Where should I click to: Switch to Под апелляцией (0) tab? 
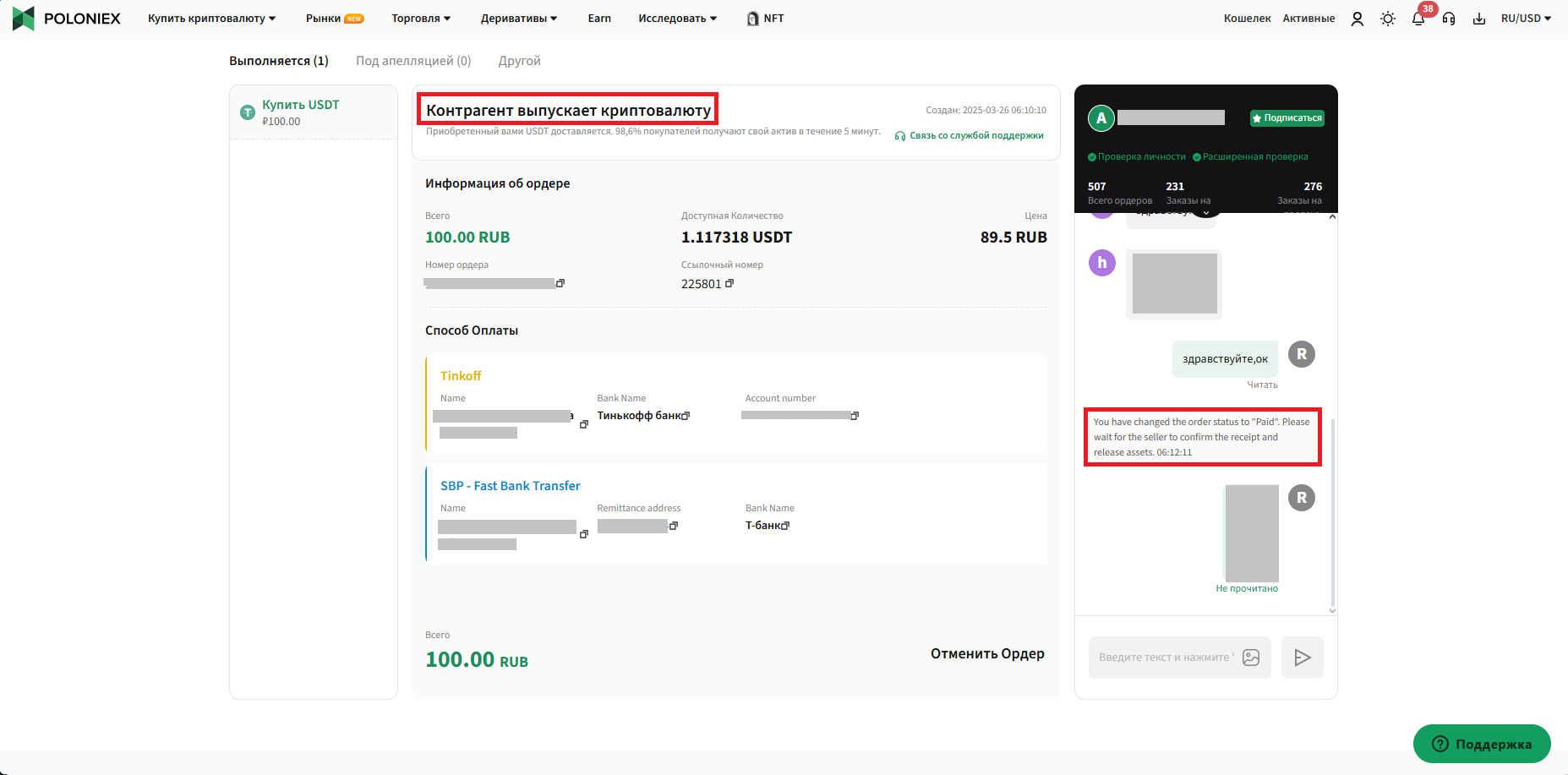413,61
